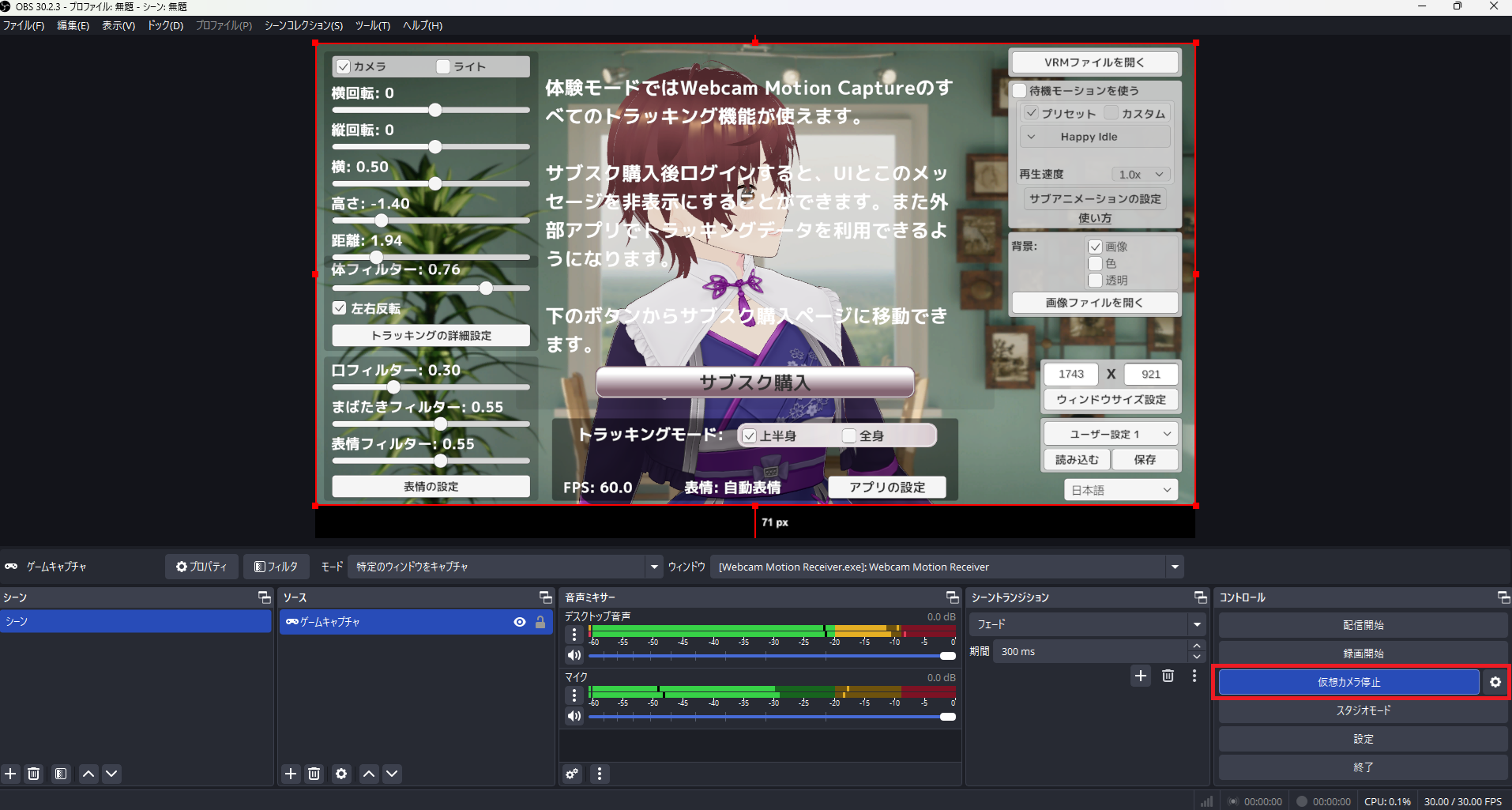
Task: Enable 待機モーションを使う checkbox
Action: pos(1020,91)
